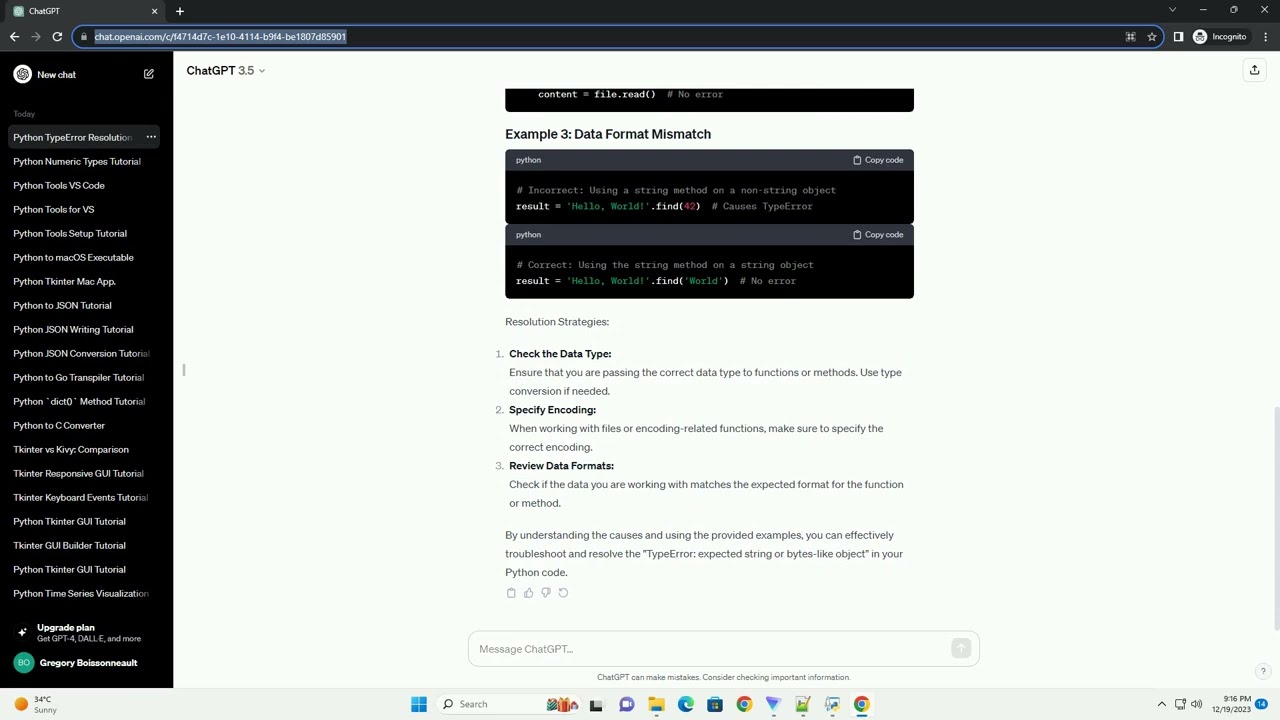Select the Python TypeError Resolution chat
This screenshot has height=720, width=1280.
coord(72,137)
